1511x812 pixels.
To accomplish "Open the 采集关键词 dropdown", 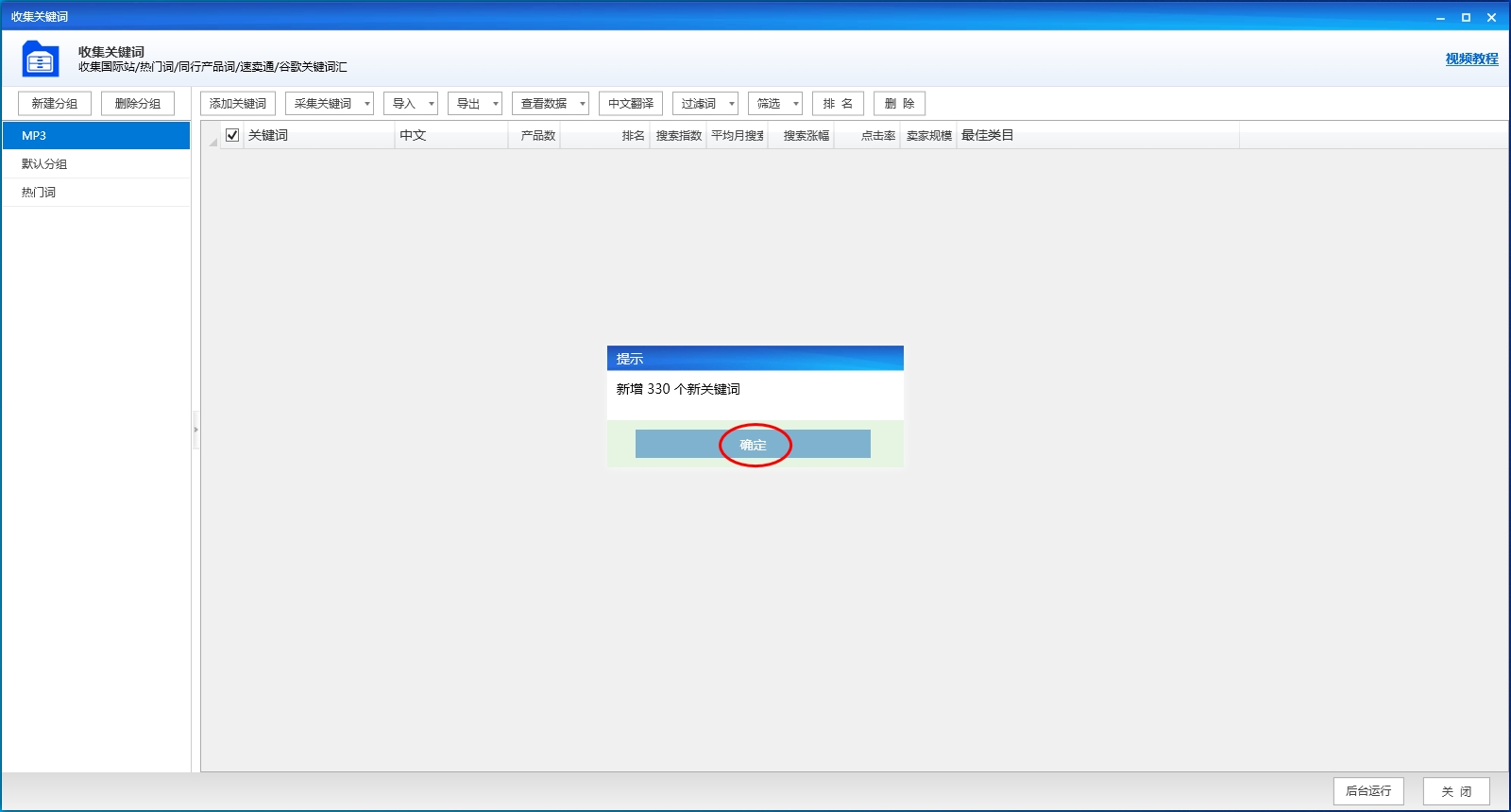I will point(330,103).
